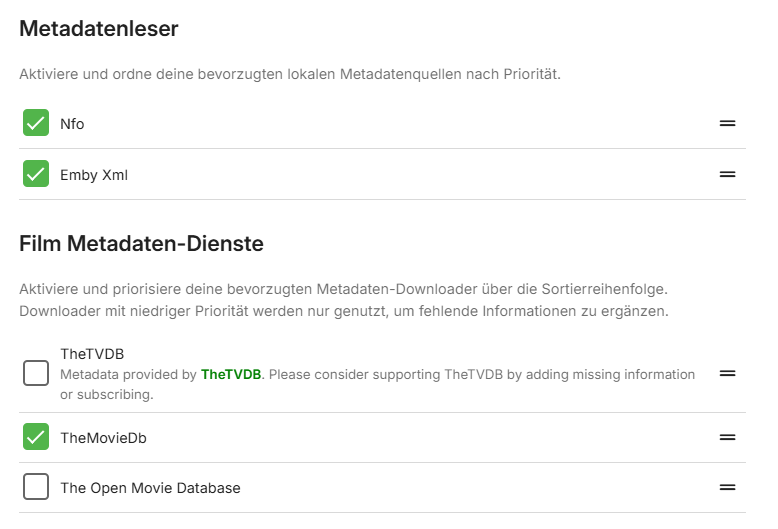Disable the Emby Xml checkbox

pos(36,174)
